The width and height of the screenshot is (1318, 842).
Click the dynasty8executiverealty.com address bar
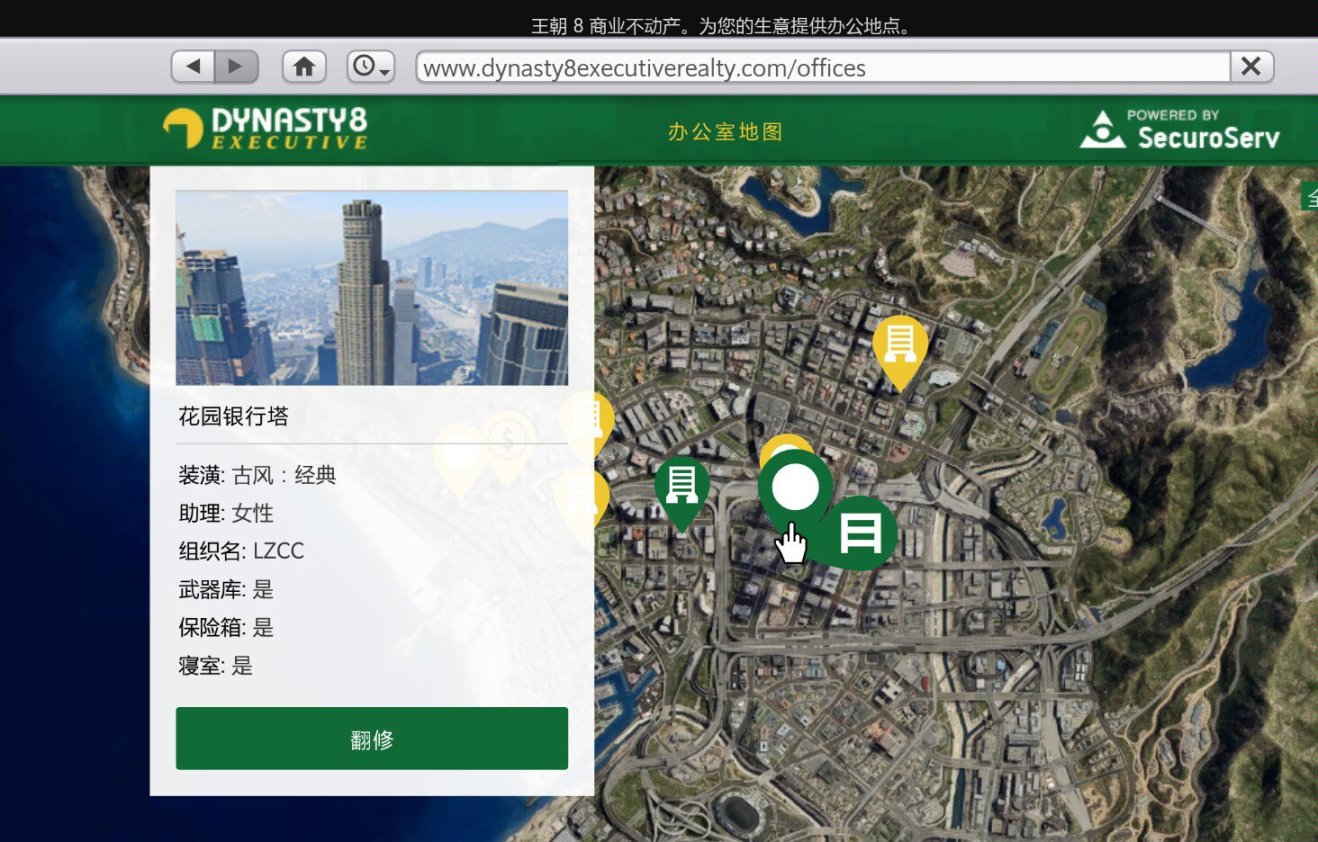[823, 67]
